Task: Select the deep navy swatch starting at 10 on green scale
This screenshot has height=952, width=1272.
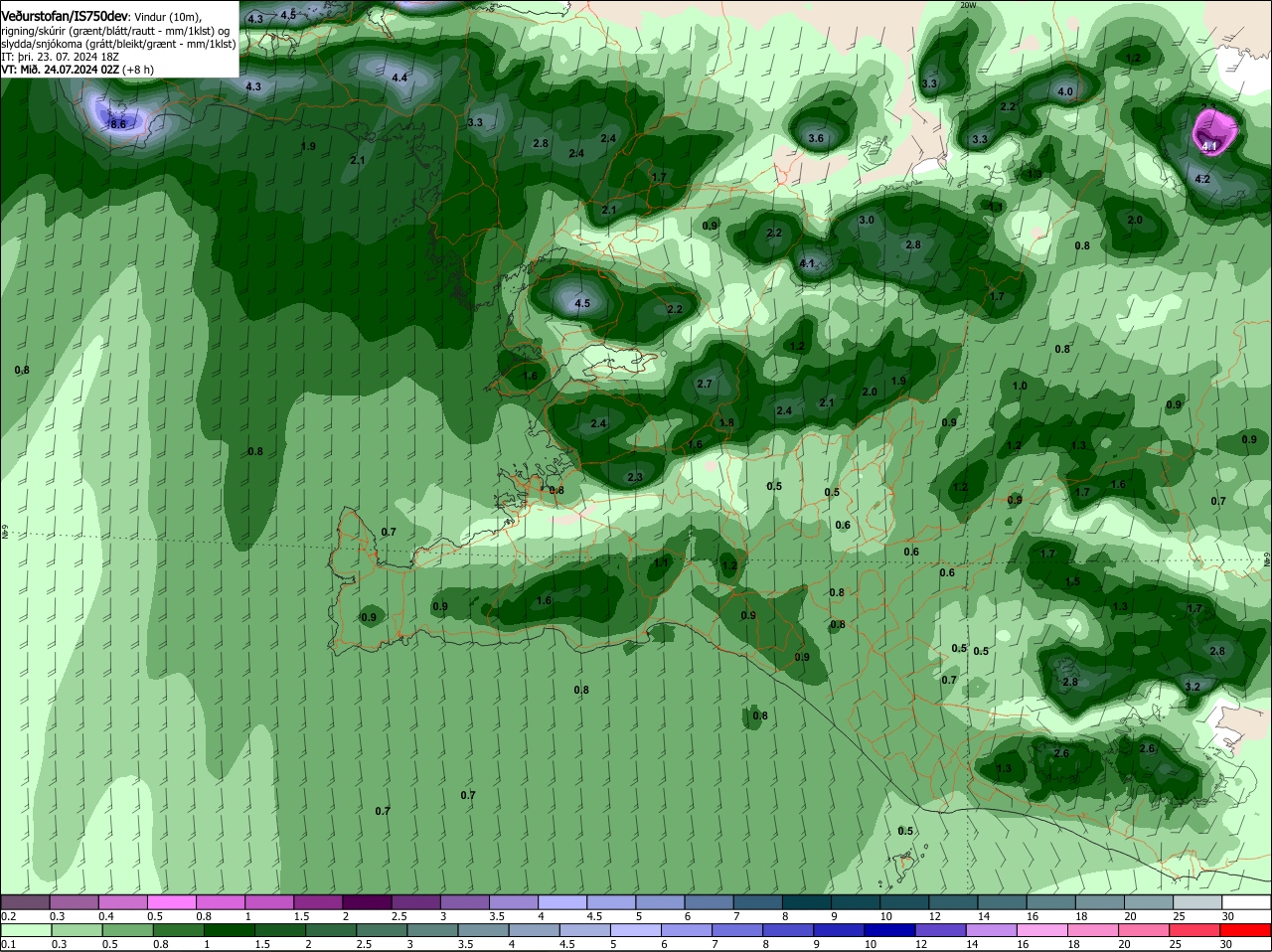Action: (892, 930)
